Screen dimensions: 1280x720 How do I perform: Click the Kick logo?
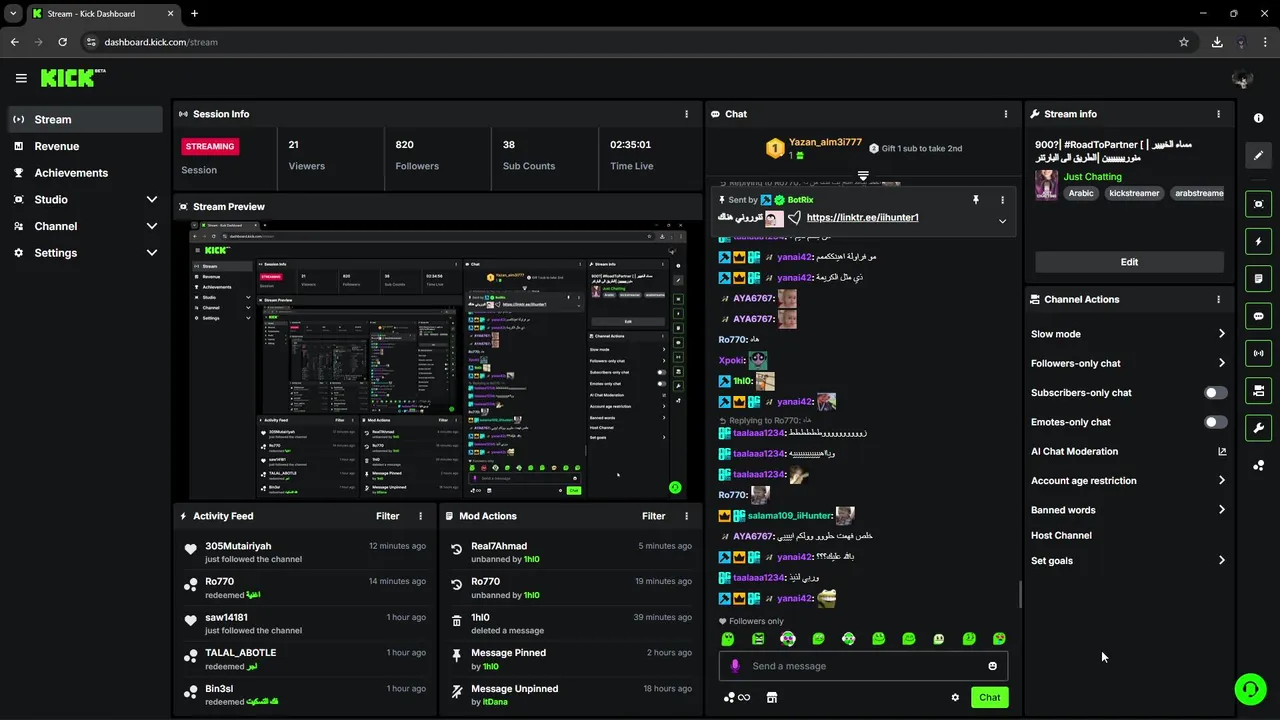[x=73, y=78]
